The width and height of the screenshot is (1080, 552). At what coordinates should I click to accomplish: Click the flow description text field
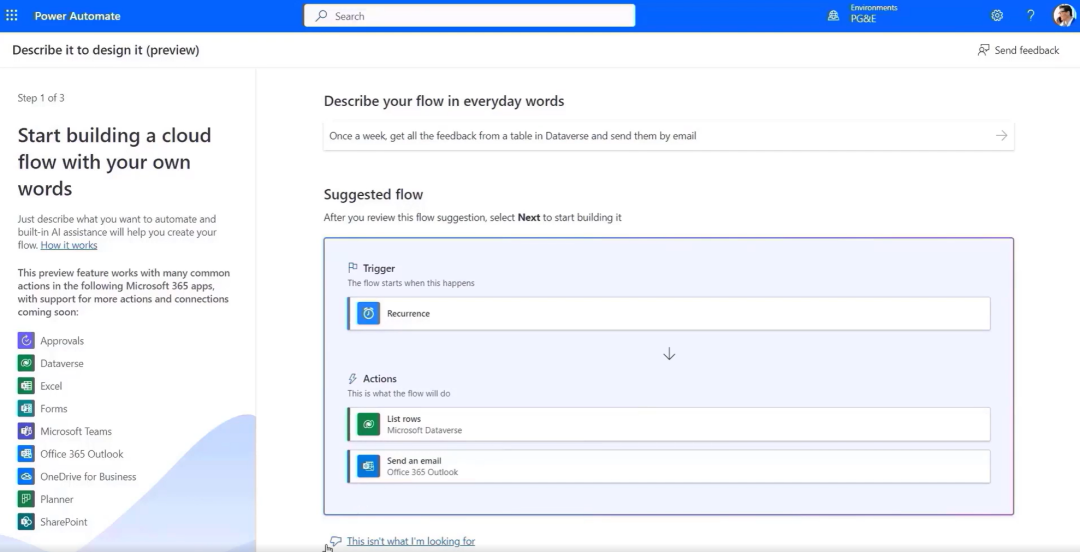pyautogui.click(x=650, y=136)
